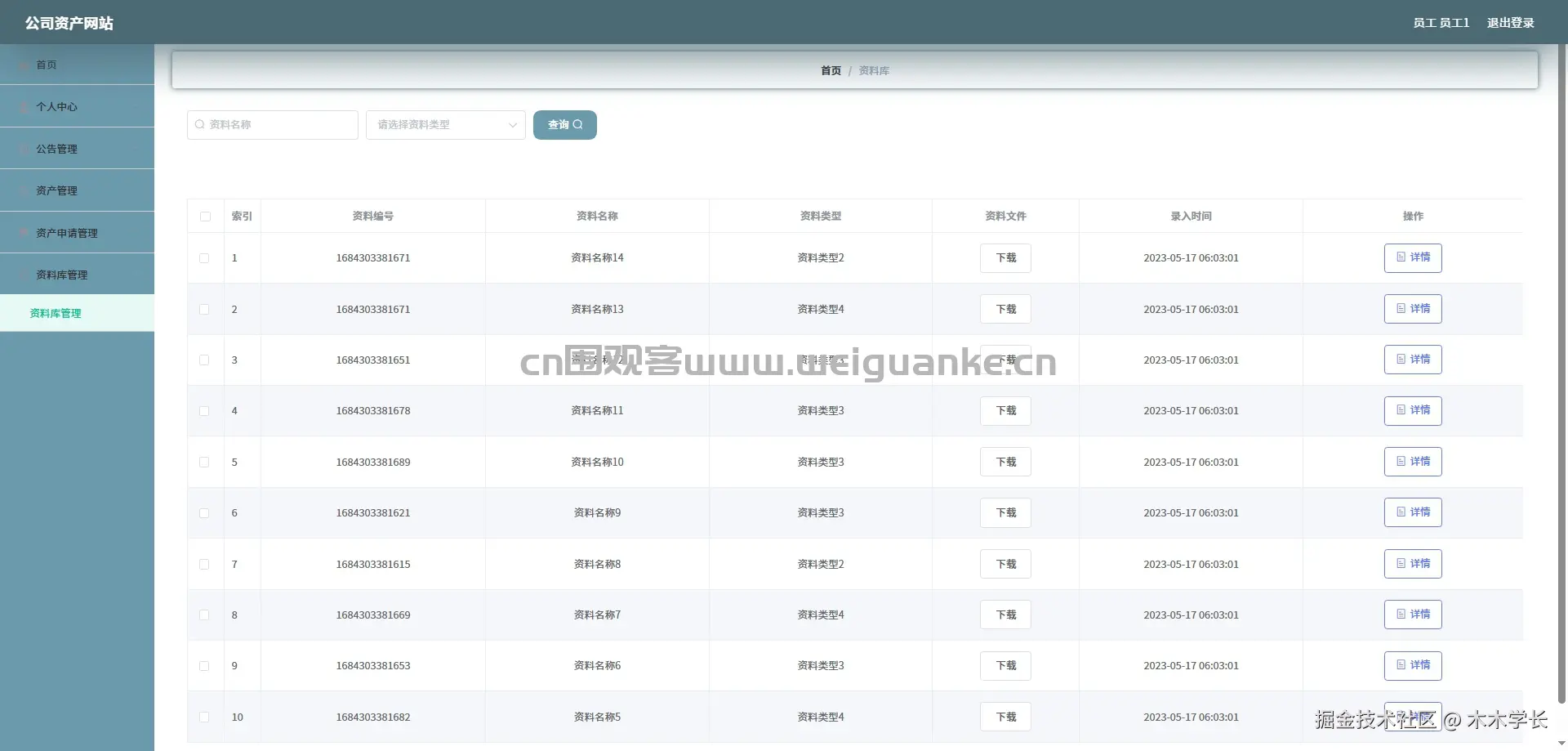The image size is (1568, 751).
Task: Click 下载 in the 资料名称8 row
Action: click(x=1005, y=565)
